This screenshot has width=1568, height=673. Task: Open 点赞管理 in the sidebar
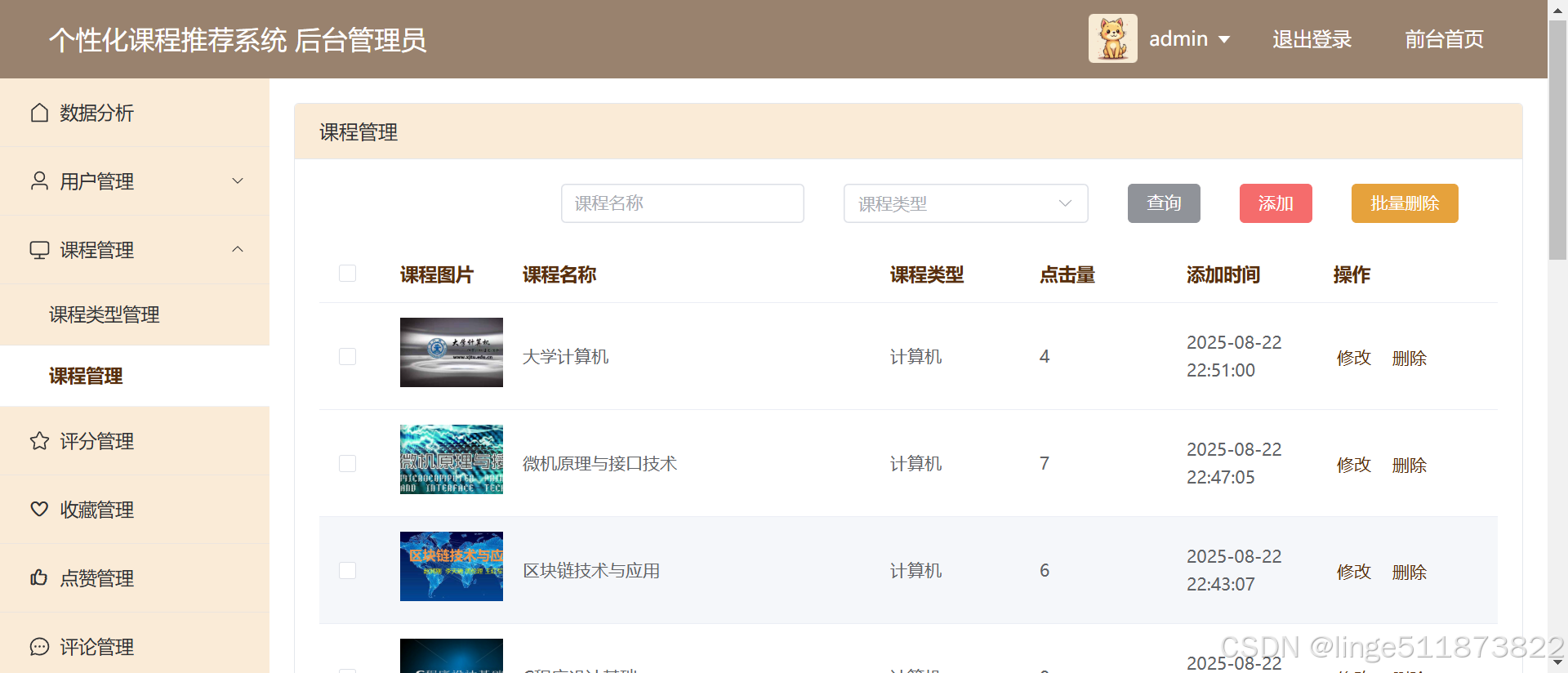[x=135, y=578]
